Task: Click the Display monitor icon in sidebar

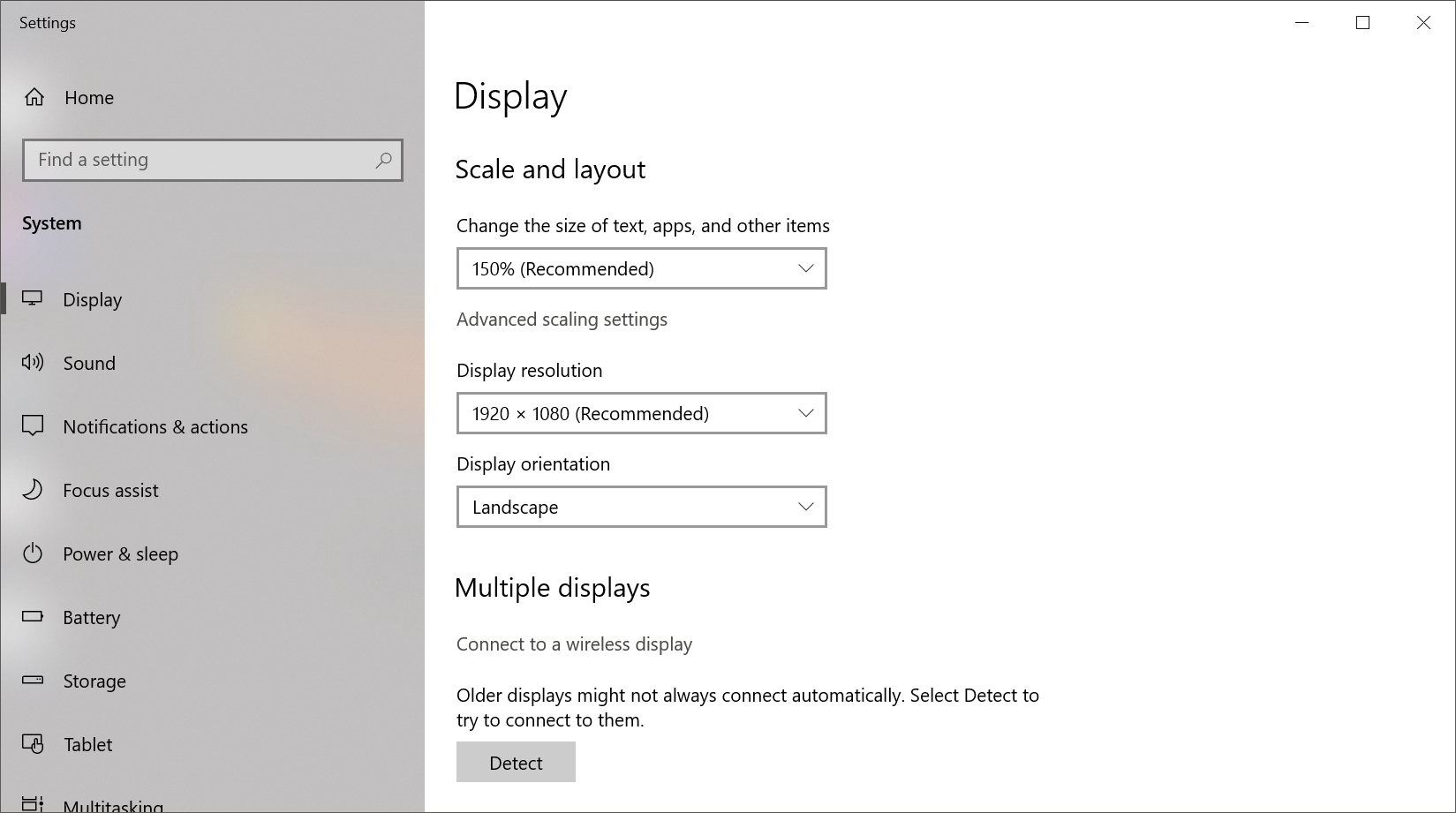Action: tap(33, 298)
